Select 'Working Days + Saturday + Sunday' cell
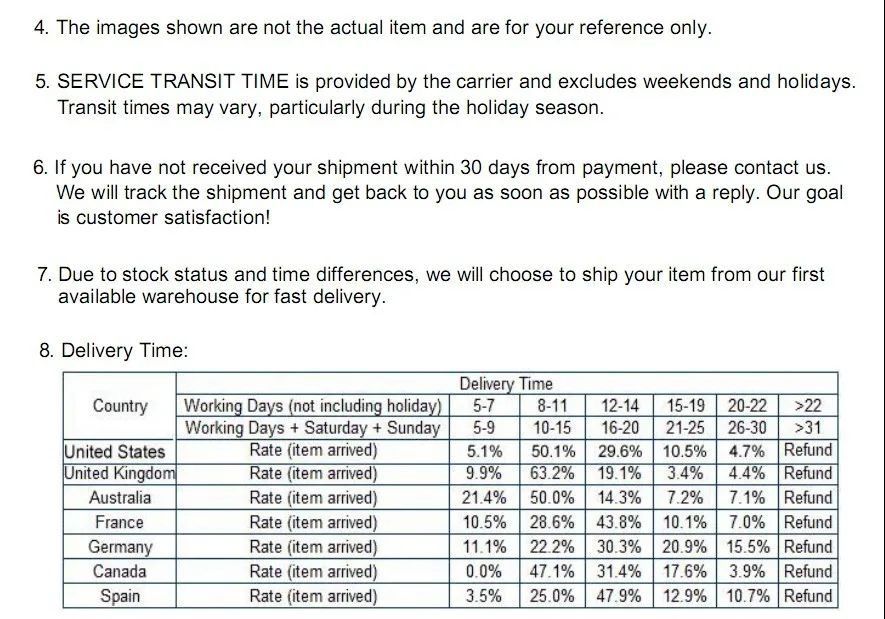This screenshot has width=885, height=619. click(x=313, y=428)
